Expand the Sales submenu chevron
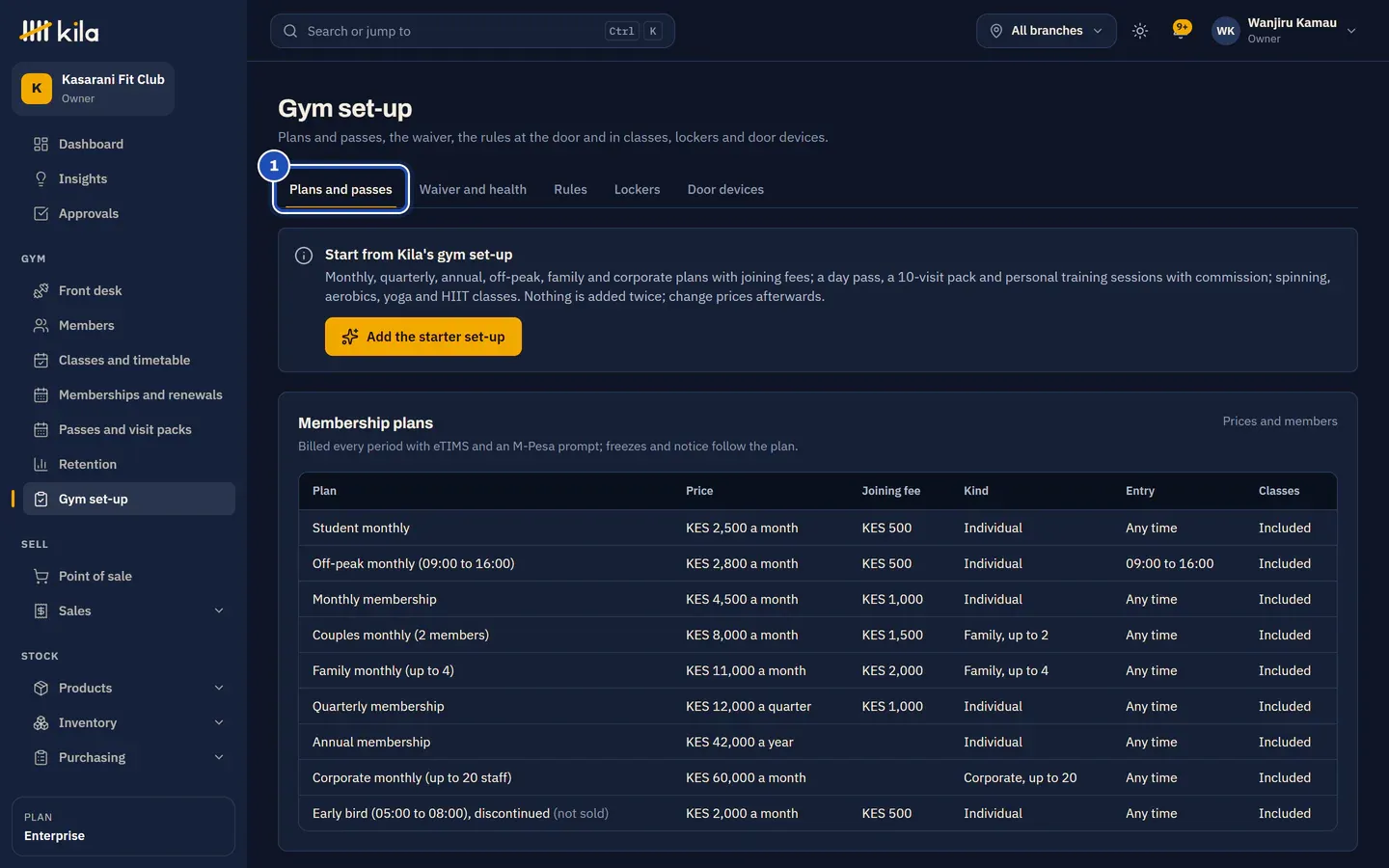 click(x=219, y=610)
